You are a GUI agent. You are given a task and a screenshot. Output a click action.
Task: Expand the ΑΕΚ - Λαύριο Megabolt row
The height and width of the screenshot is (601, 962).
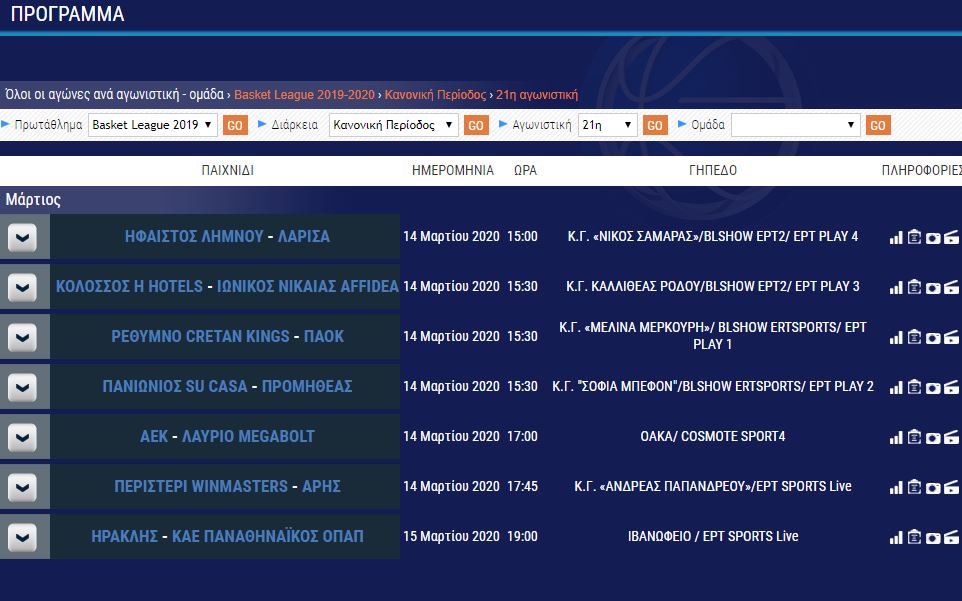[x=22, y=437]
